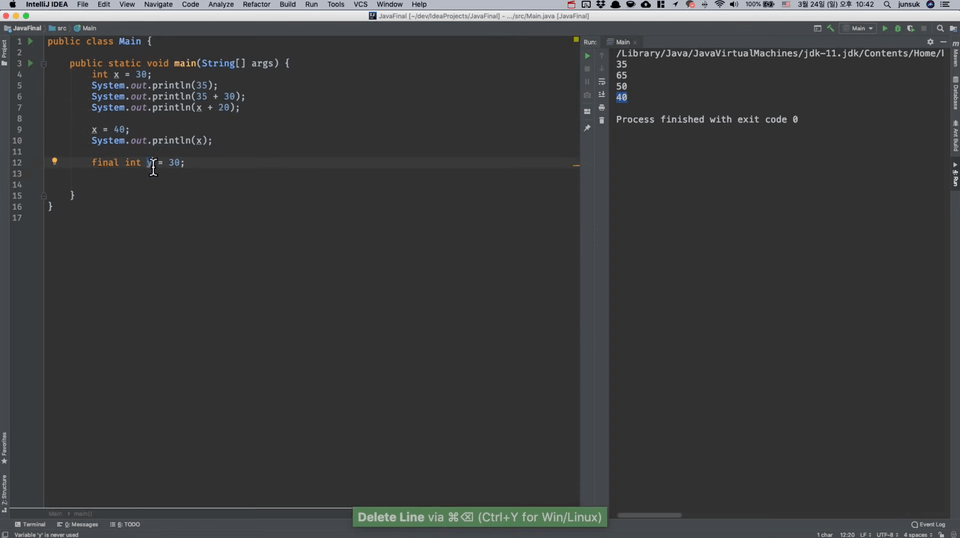Toggle the Structure tool window stripe
The image size is (960, 538).
[x=4, y=493]
